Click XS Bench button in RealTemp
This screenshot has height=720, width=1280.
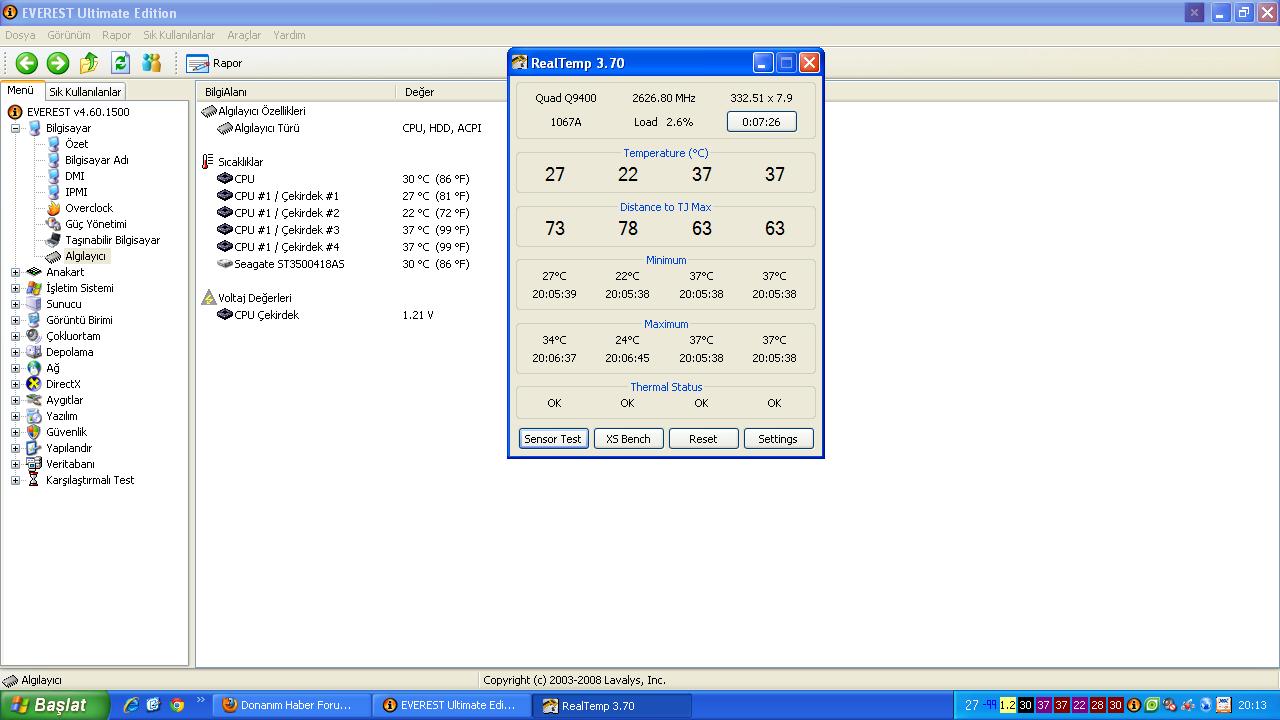[x=628, y=439]
